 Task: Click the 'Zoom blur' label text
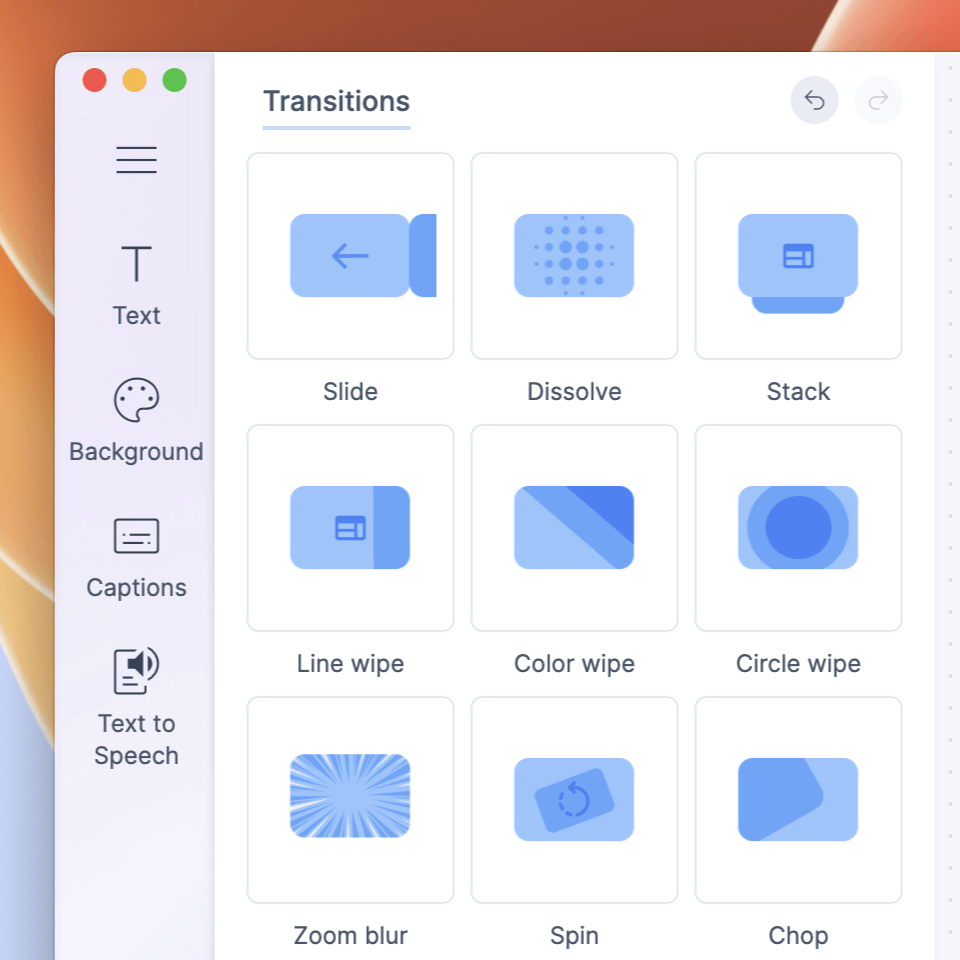(351, 936)
